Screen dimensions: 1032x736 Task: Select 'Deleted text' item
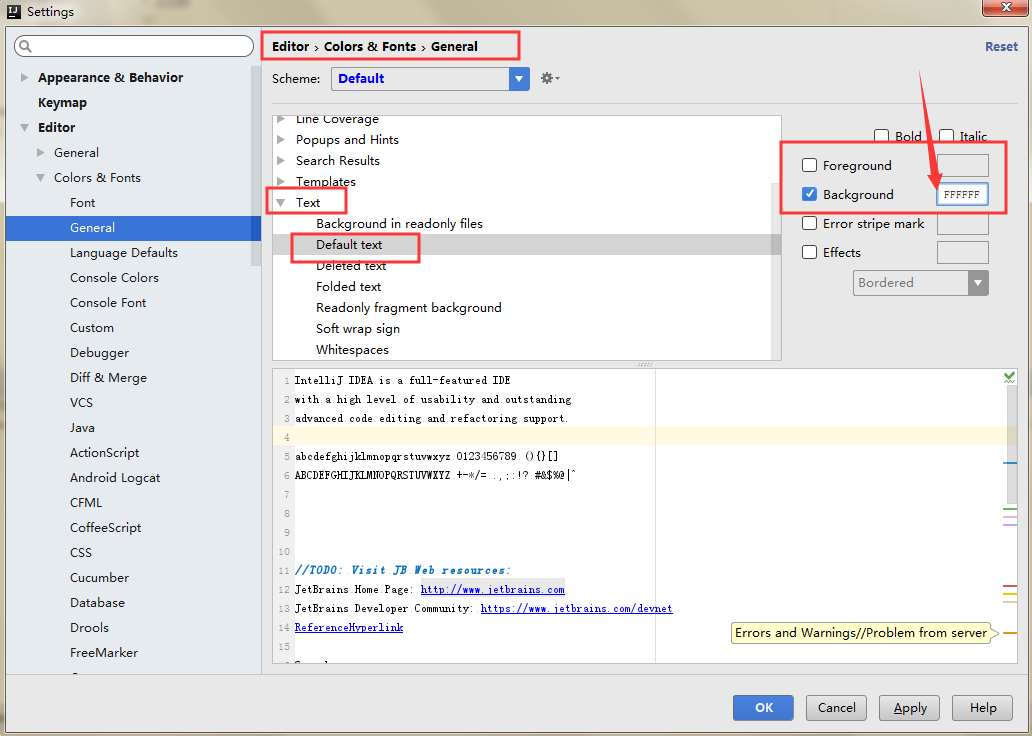click(x=351, y=266)
